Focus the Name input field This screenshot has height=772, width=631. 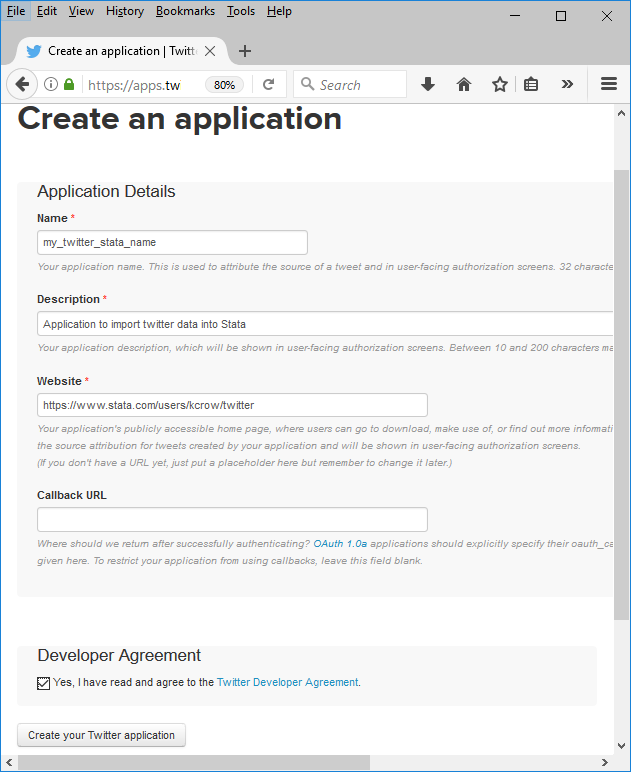pos(172,243)
